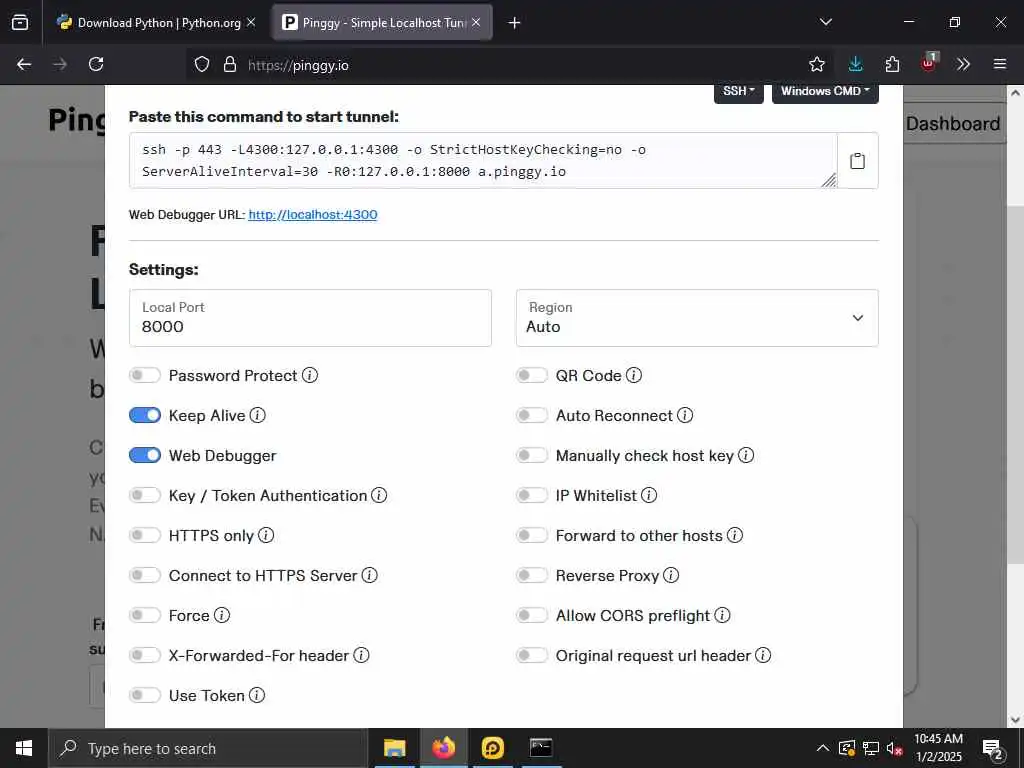Show Connect to HTTPS Server info
The height and width of the screenshot is (768, 1024).
tap(370, 575)
